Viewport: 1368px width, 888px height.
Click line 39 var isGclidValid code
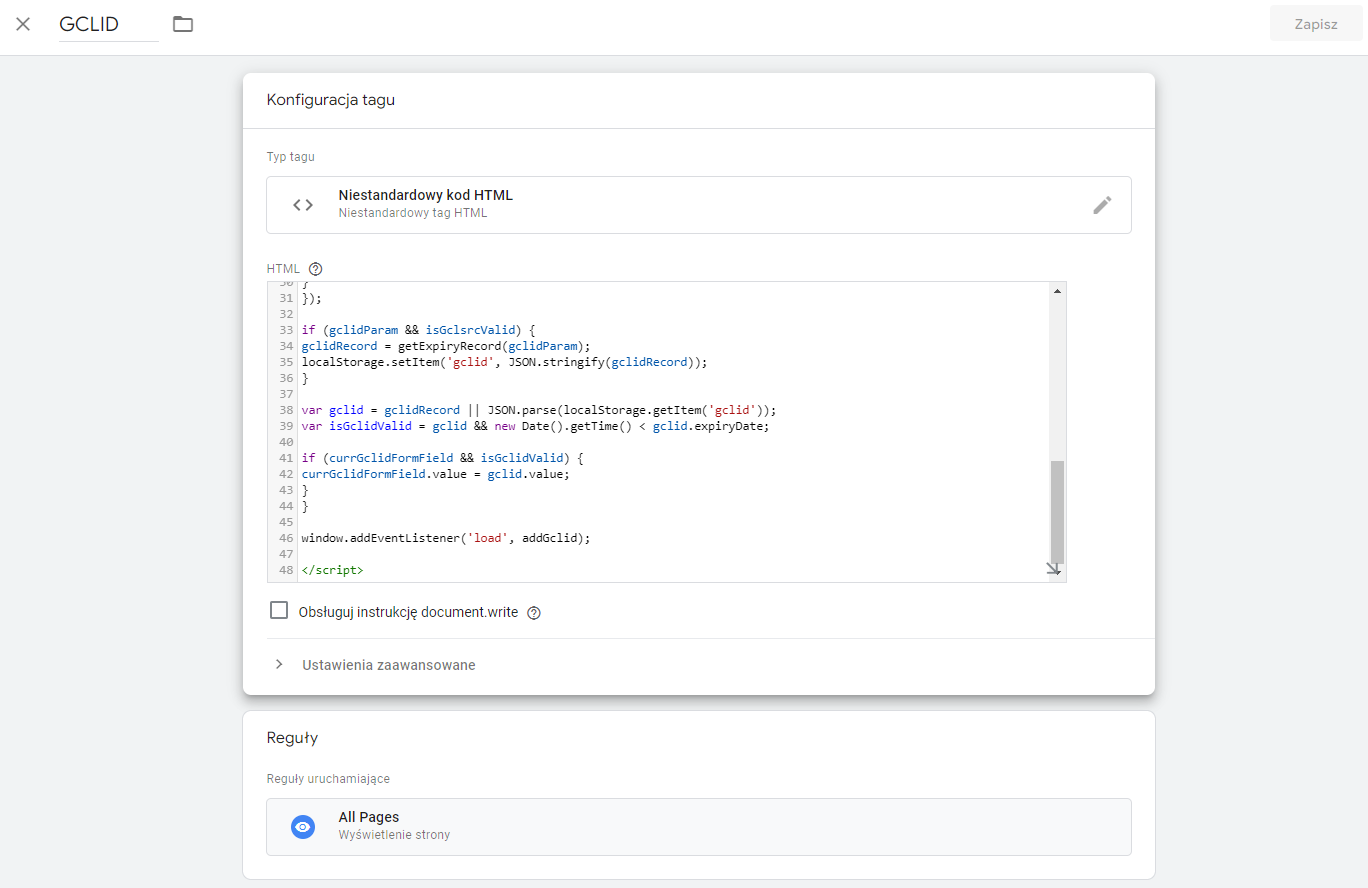click(536, 426)
